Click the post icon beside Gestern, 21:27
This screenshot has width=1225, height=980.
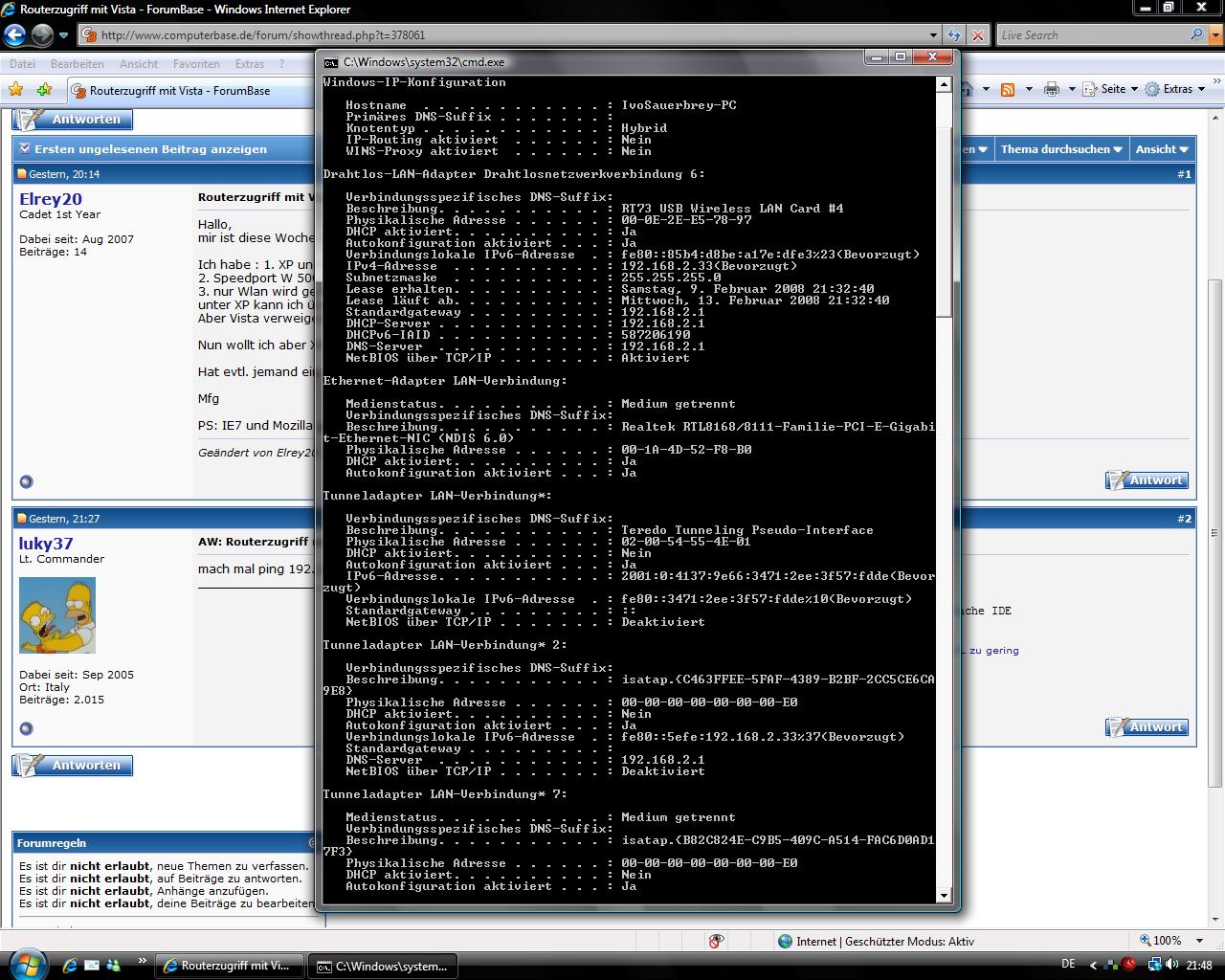click(22, 519)
